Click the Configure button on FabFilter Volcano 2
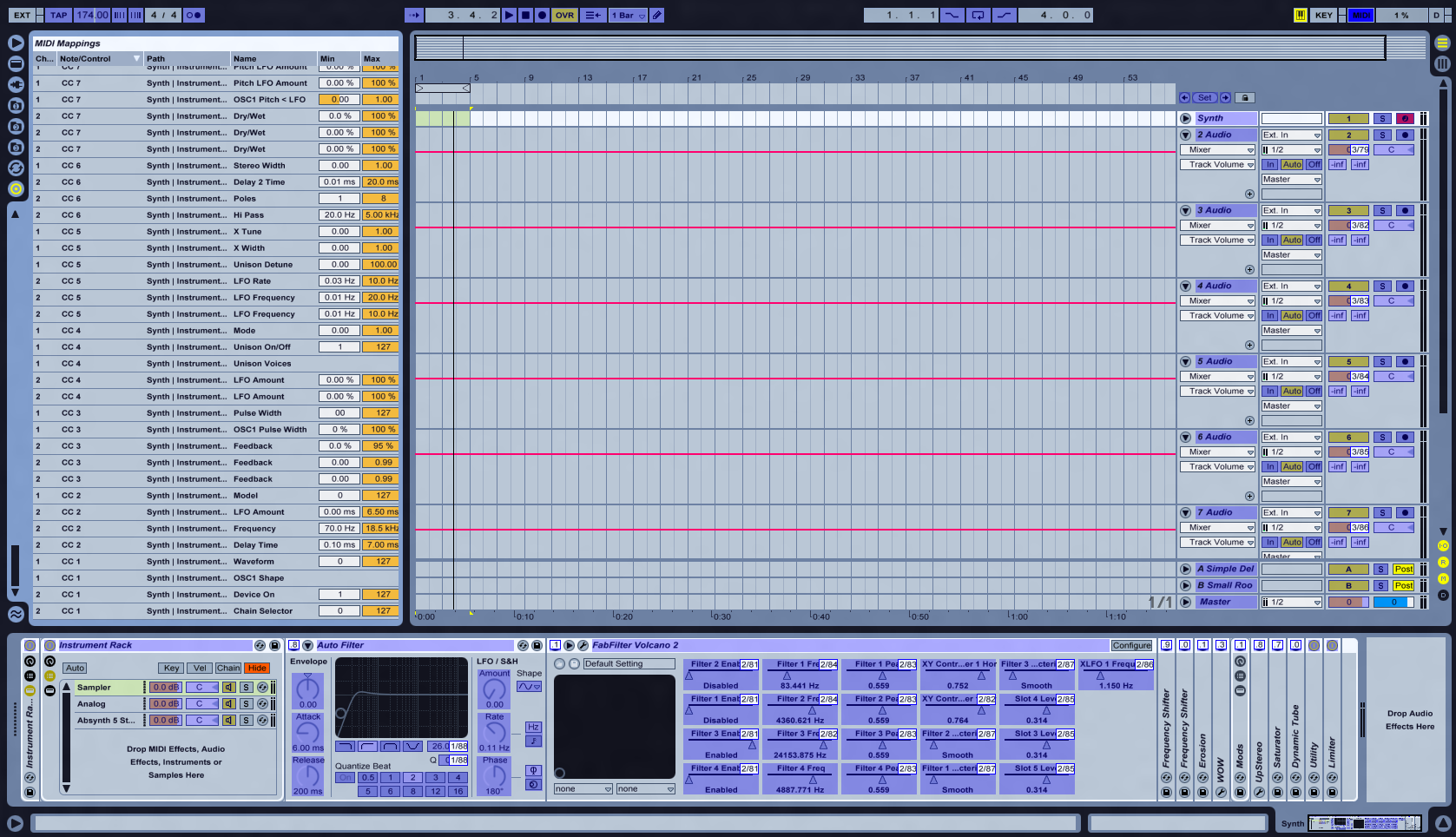The height and width of the screenshot is (837, 1456). point(1131,645)
